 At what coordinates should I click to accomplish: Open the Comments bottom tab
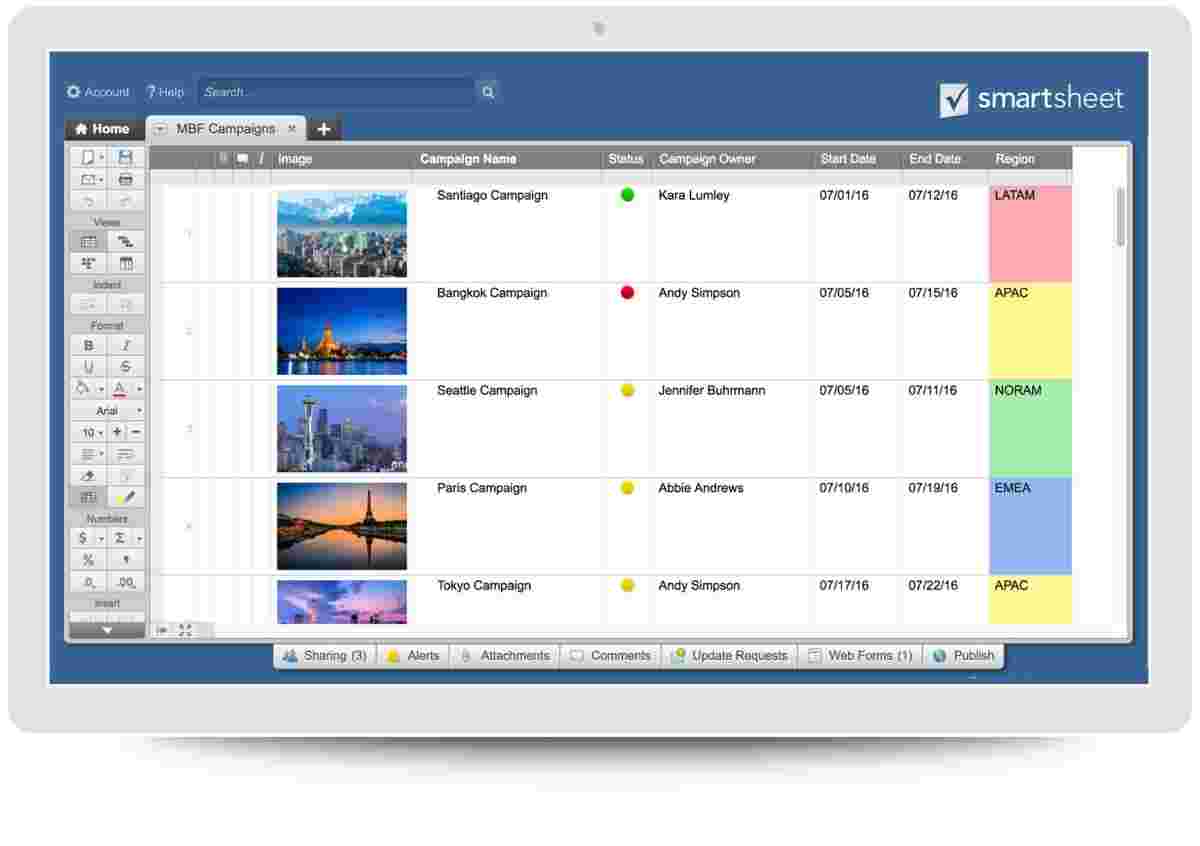click(x=610, y=656)
